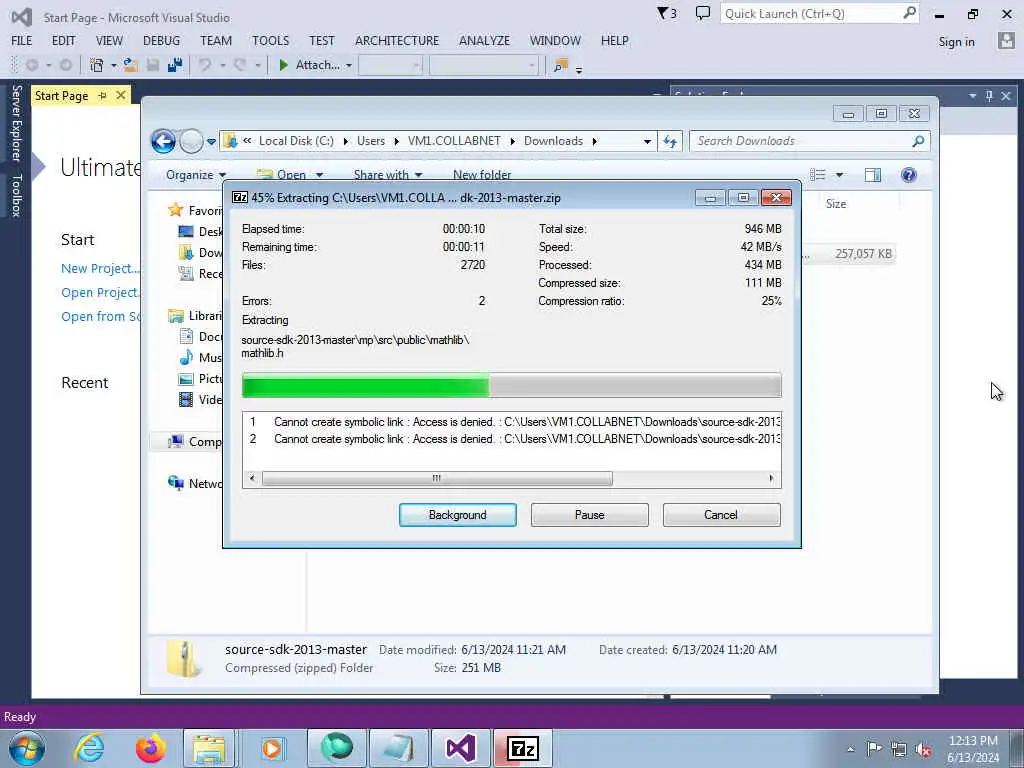Click the error list right scroll arrow

[771, 479]
